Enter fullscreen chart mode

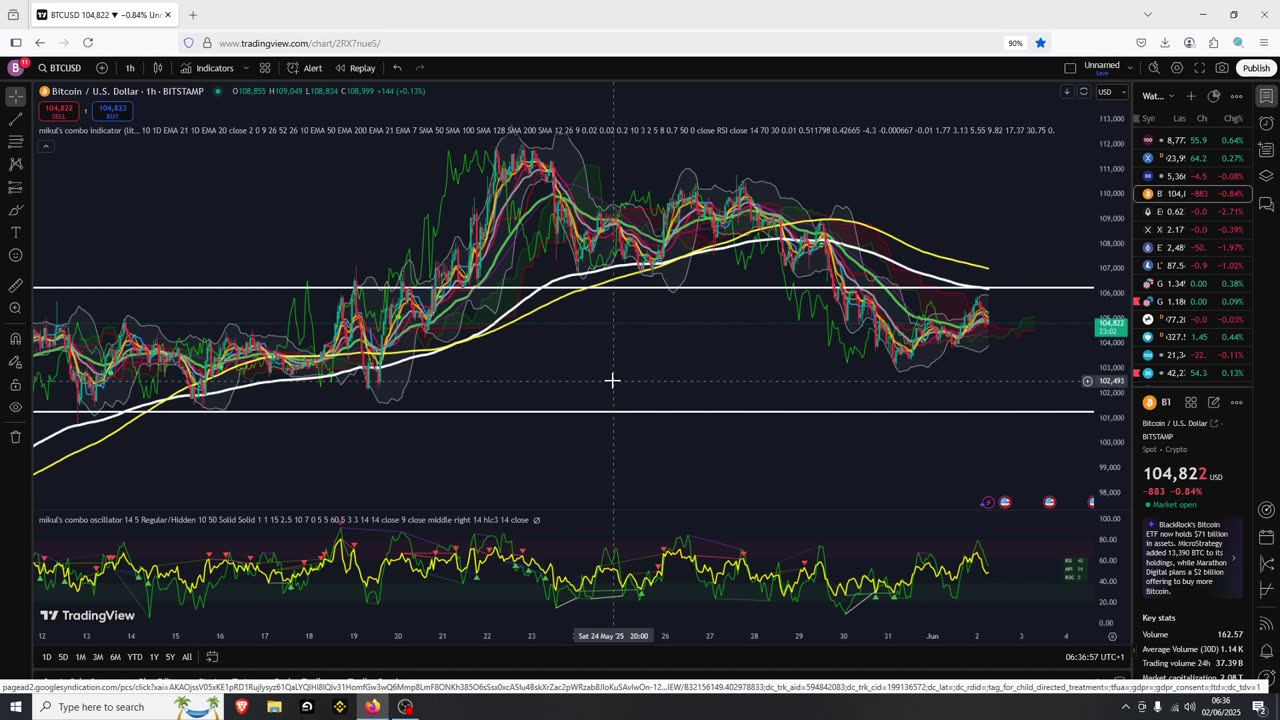pyautogui.click(x=1199, y=68)
